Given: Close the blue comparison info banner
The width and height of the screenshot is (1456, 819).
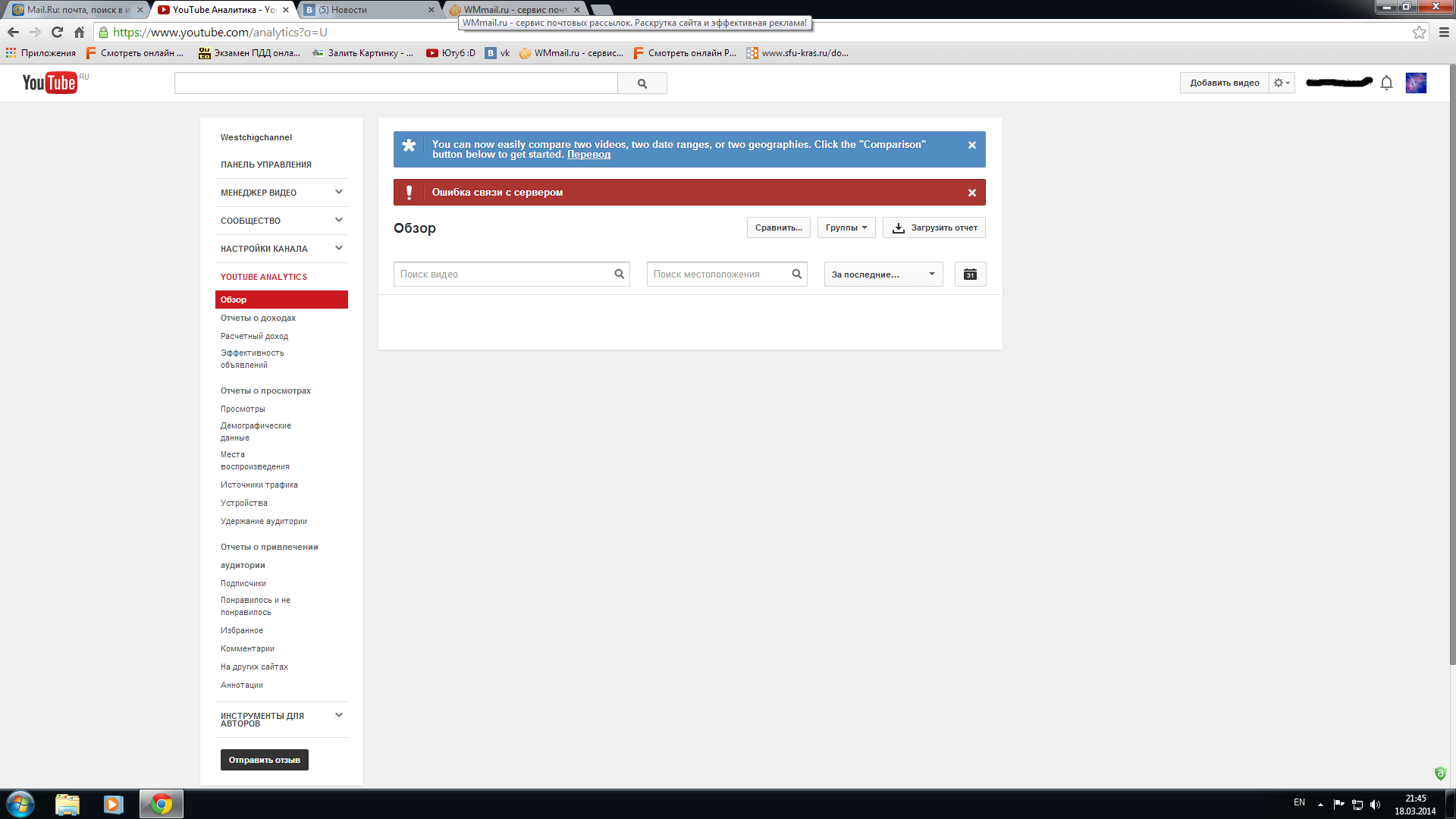Looking at the screenshot, I should (971, 145).
